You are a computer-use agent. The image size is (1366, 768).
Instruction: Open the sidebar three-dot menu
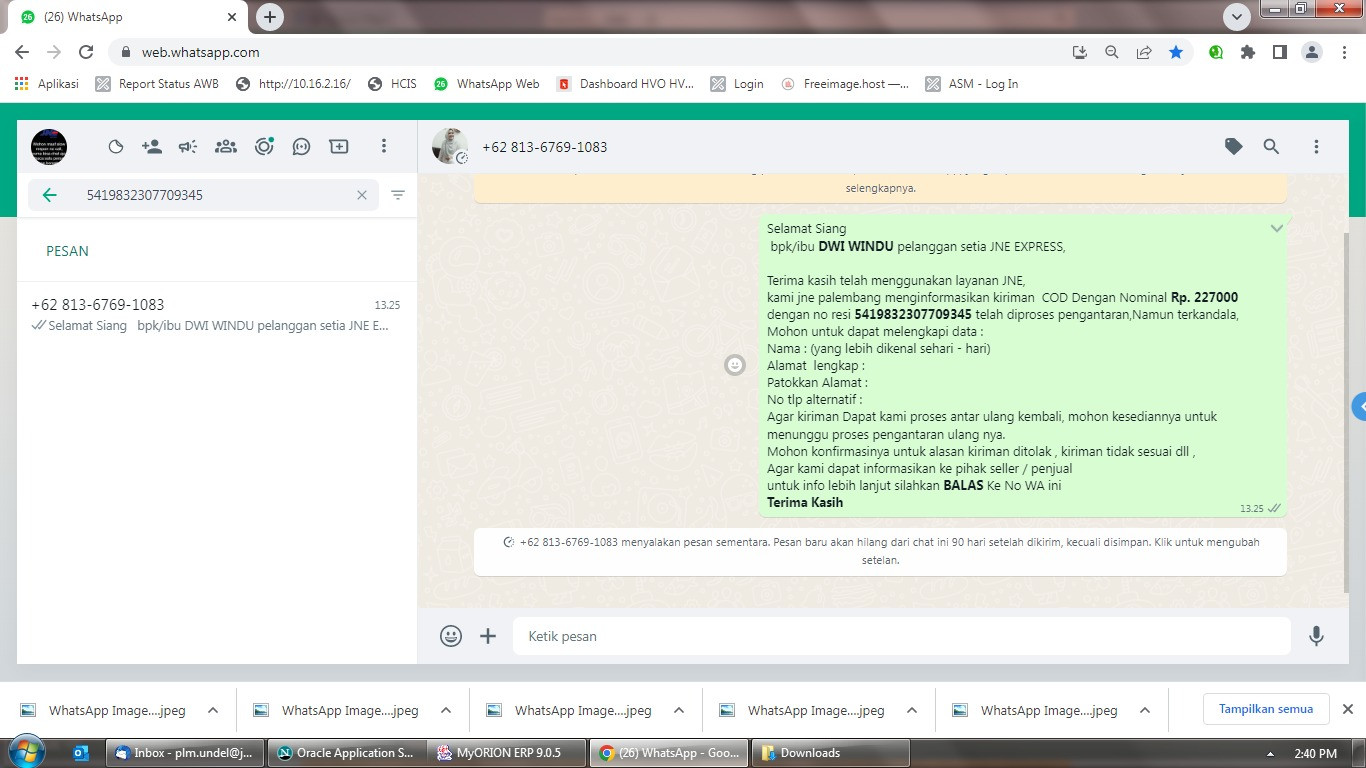[383, 147]
